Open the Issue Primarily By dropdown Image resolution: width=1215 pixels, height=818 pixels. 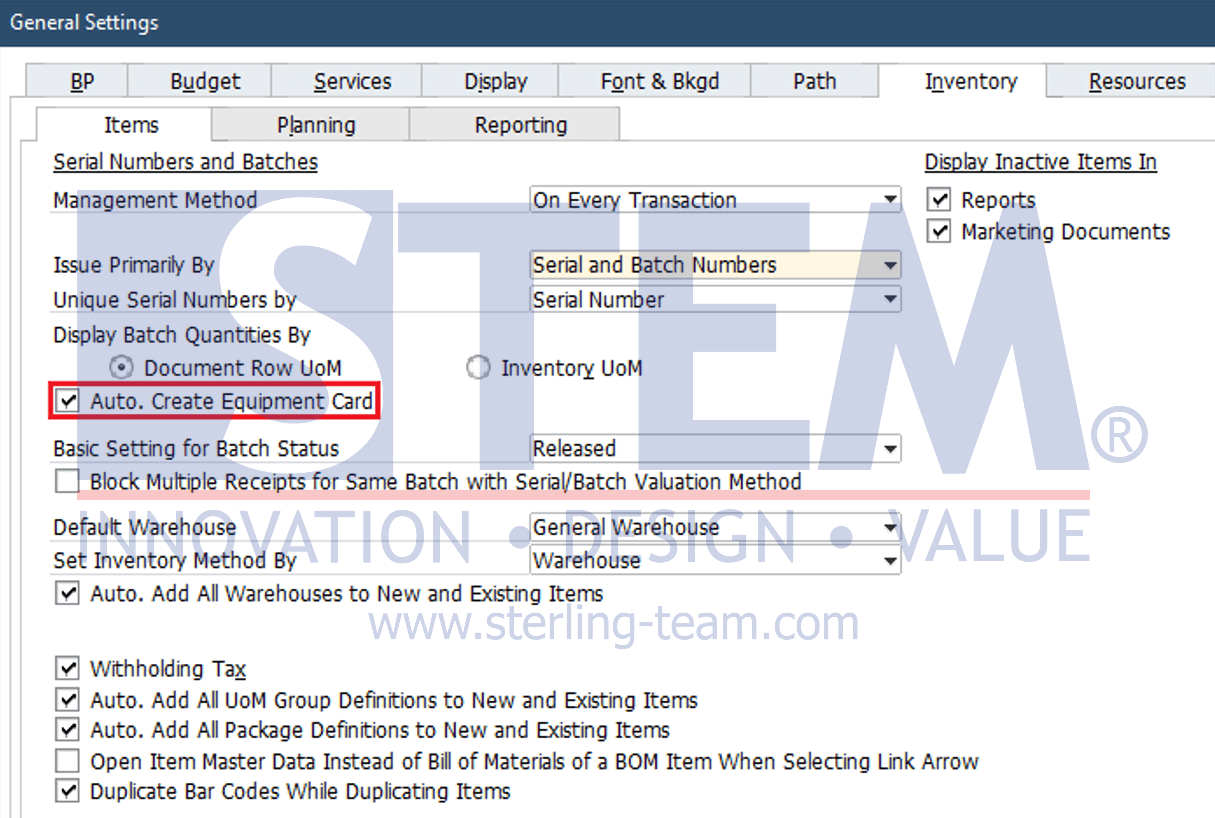pos(890,265)
